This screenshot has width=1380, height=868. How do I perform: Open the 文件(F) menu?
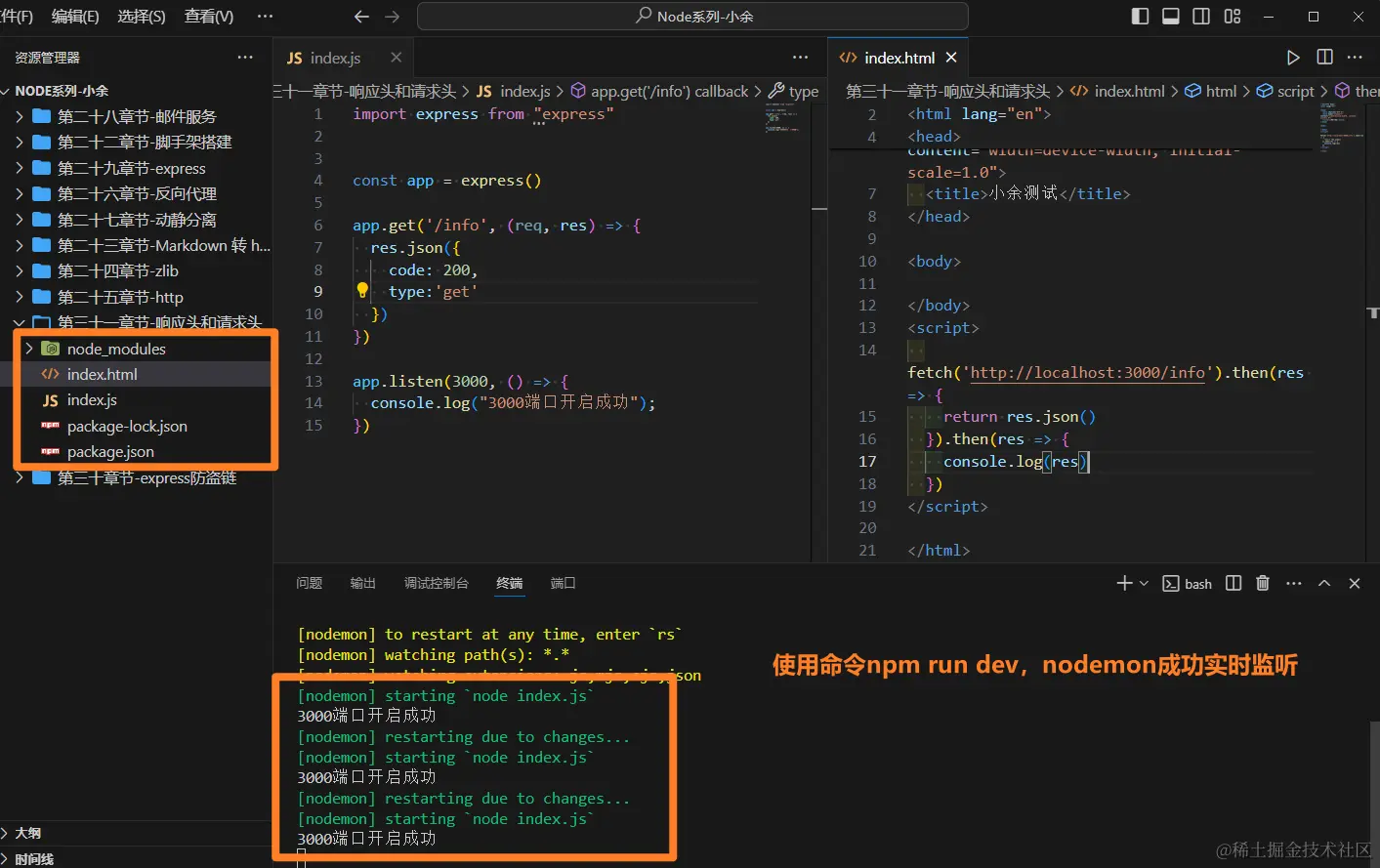point(17,17)
